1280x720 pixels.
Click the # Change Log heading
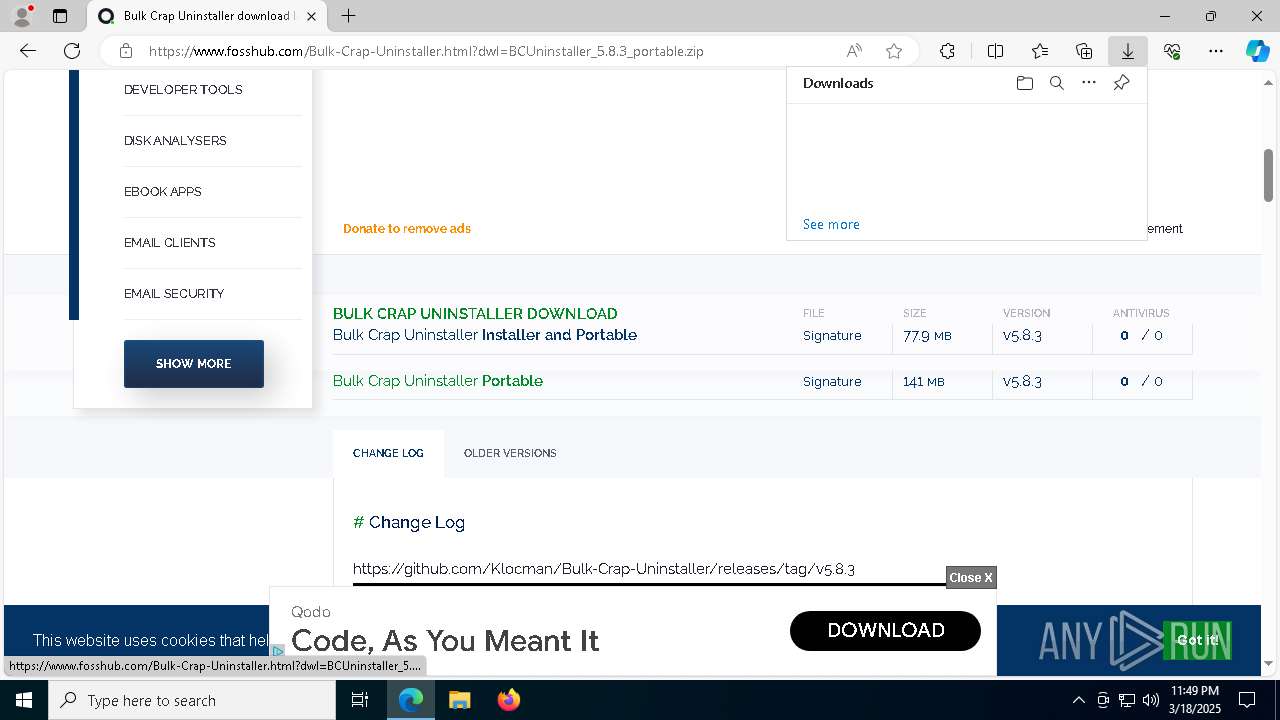click(409, 522)
